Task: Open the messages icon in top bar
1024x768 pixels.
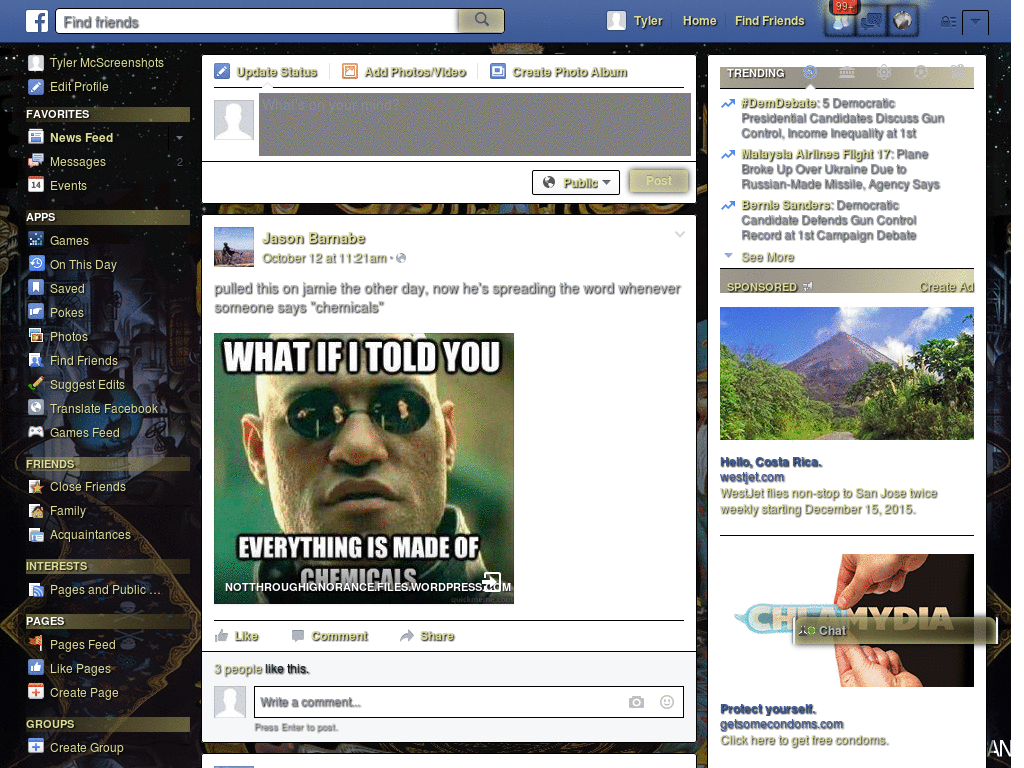Action: coord(871,21)
